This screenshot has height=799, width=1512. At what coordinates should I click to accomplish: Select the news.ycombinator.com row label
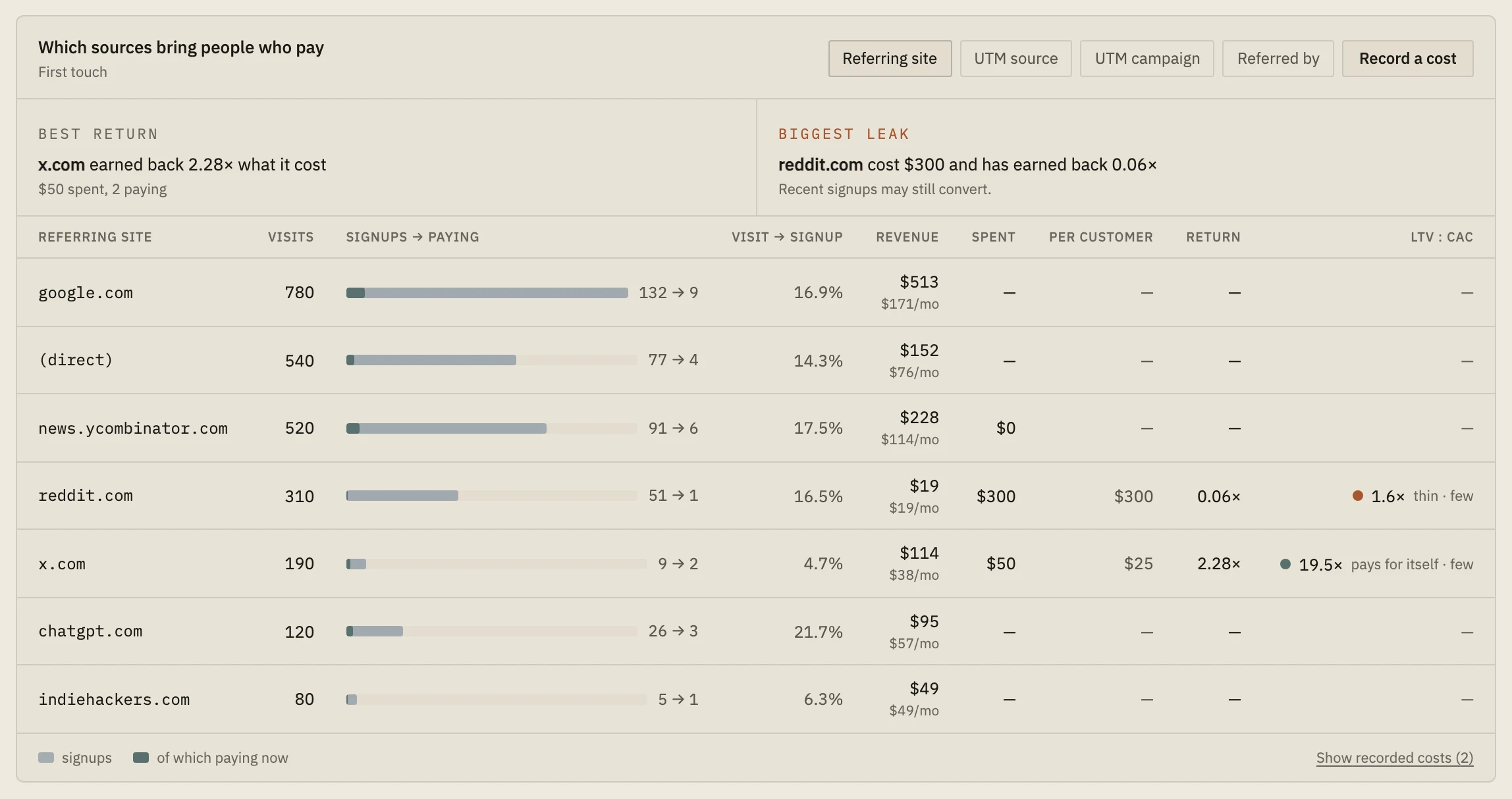point(133,428)
